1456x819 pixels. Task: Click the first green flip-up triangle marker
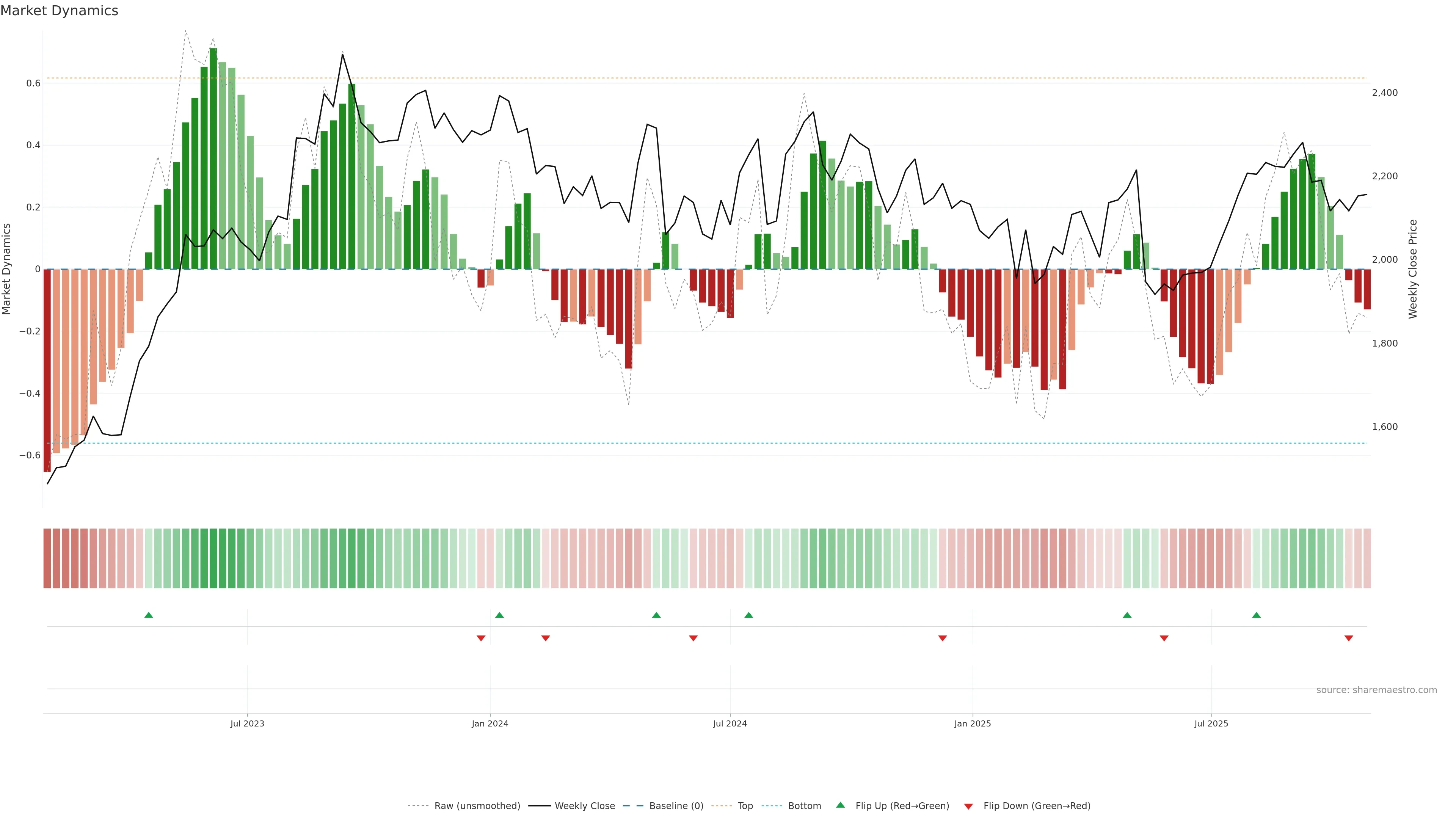[149, 615]
